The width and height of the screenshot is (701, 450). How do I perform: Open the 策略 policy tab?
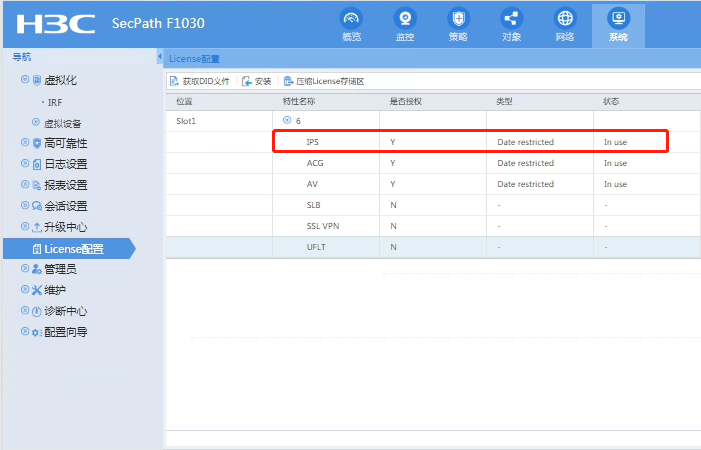(x=458, y=25)
